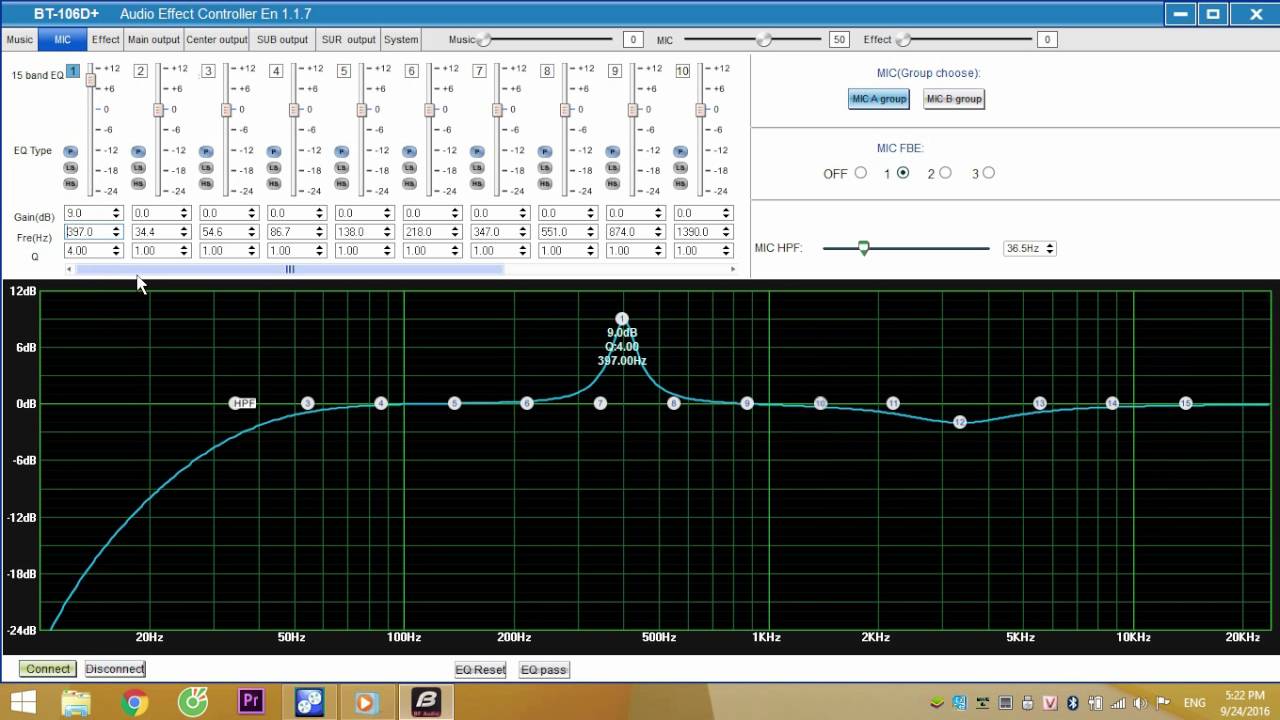This screenshot has height=720, width=1280.
Task: Click the Disconnect button
Action: (x=115, y=669)
